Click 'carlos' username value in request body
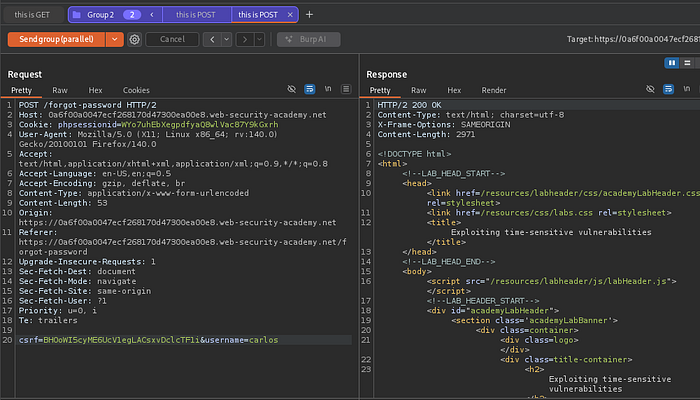 tap(263, 340)
